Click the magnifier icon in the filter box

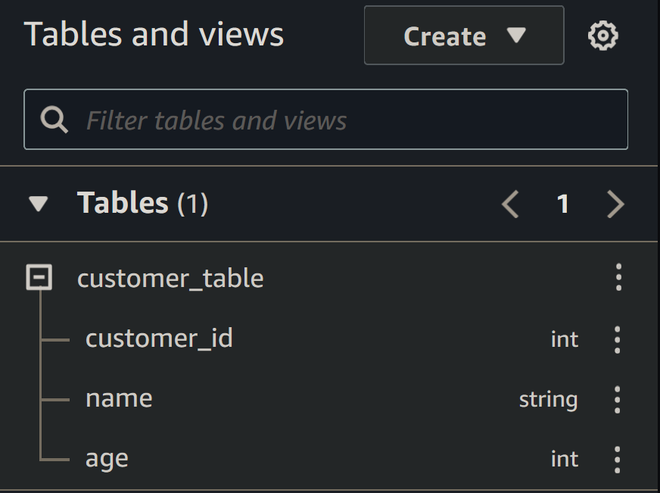(x=54, y=121)
